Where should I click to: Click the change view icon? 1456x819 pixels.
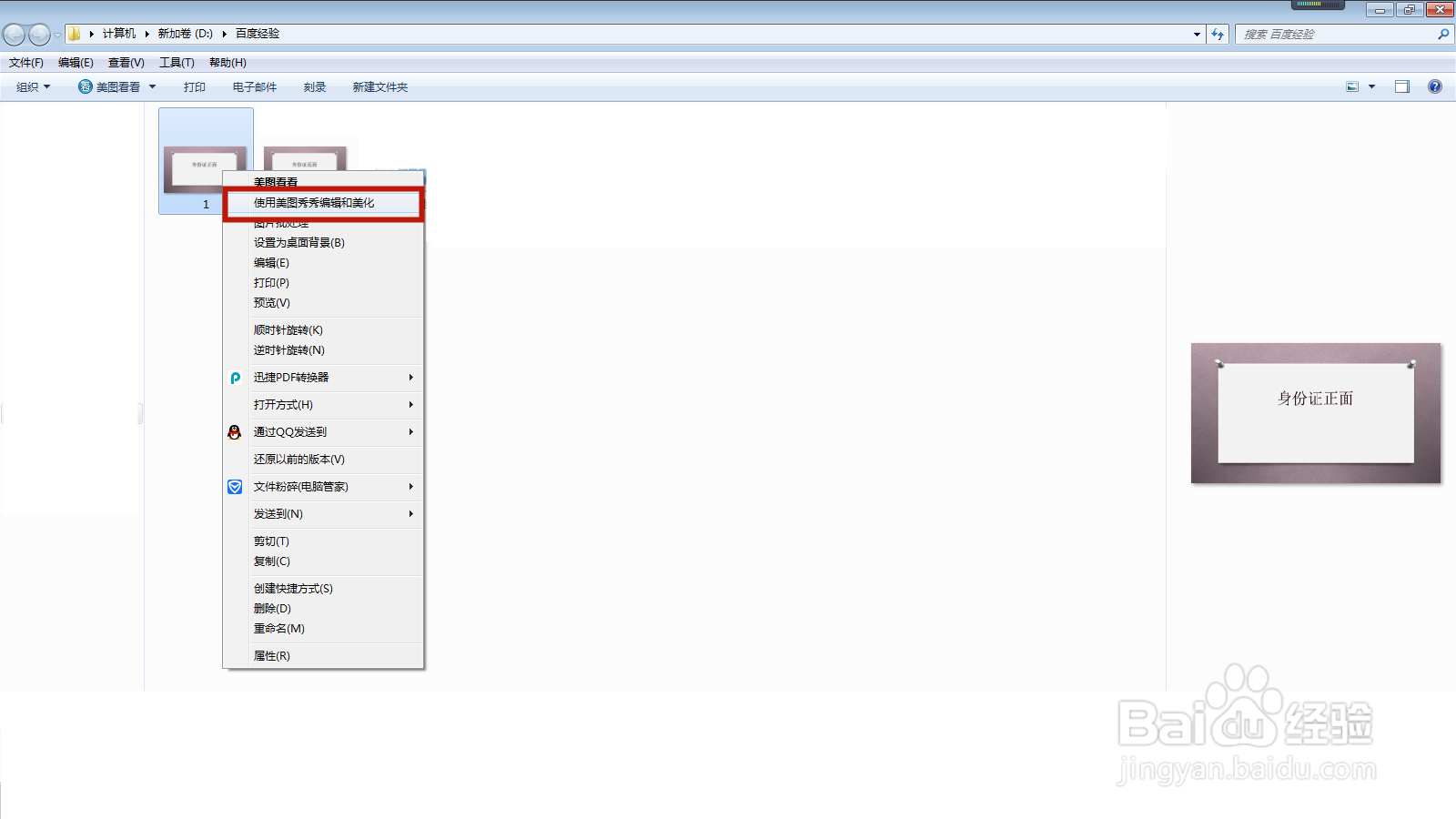pos(1352,86)
